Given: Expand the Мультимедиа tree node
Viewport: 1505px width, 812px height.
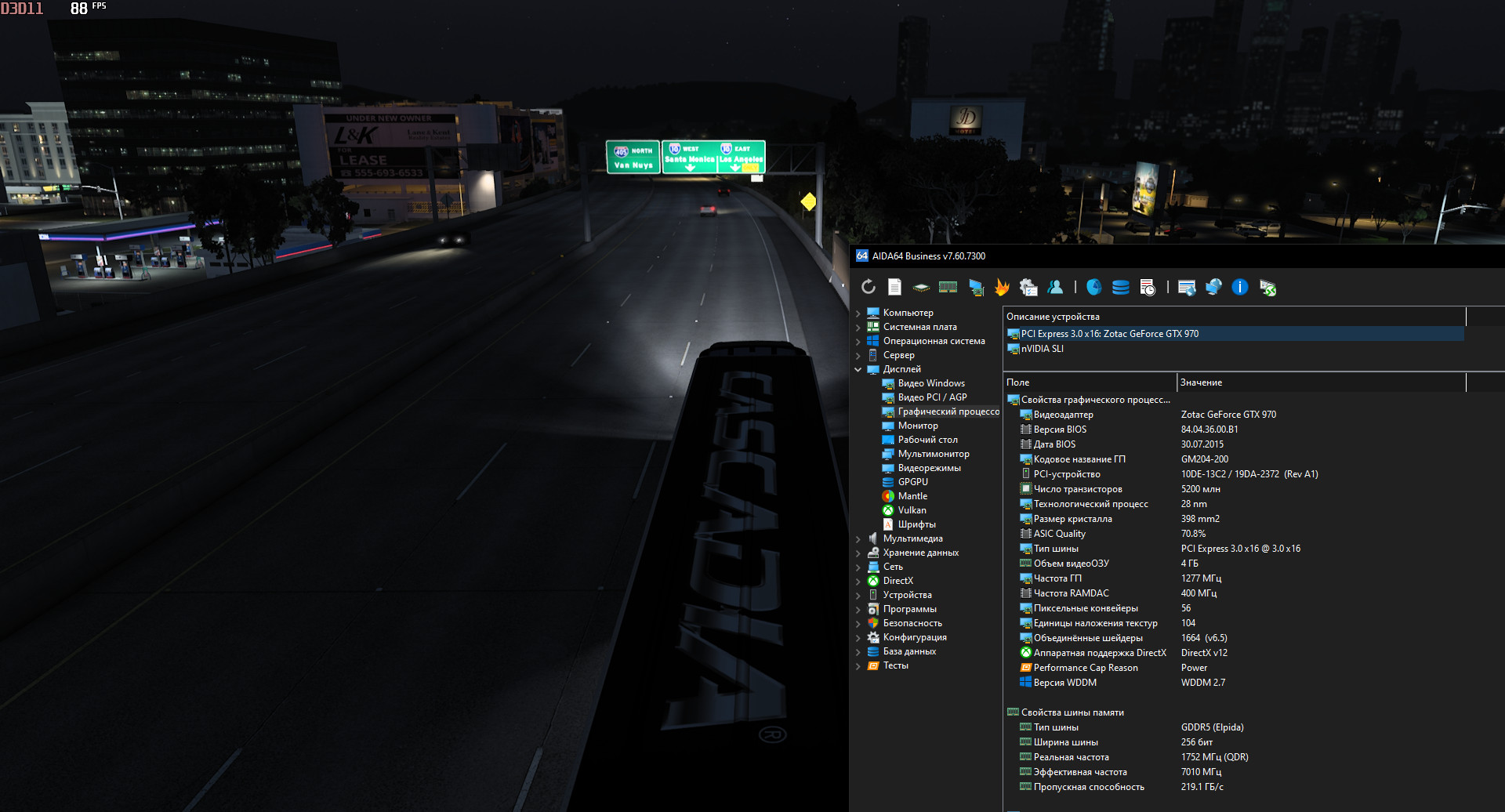Looking at the screenshot, I should tap(858, 539).
